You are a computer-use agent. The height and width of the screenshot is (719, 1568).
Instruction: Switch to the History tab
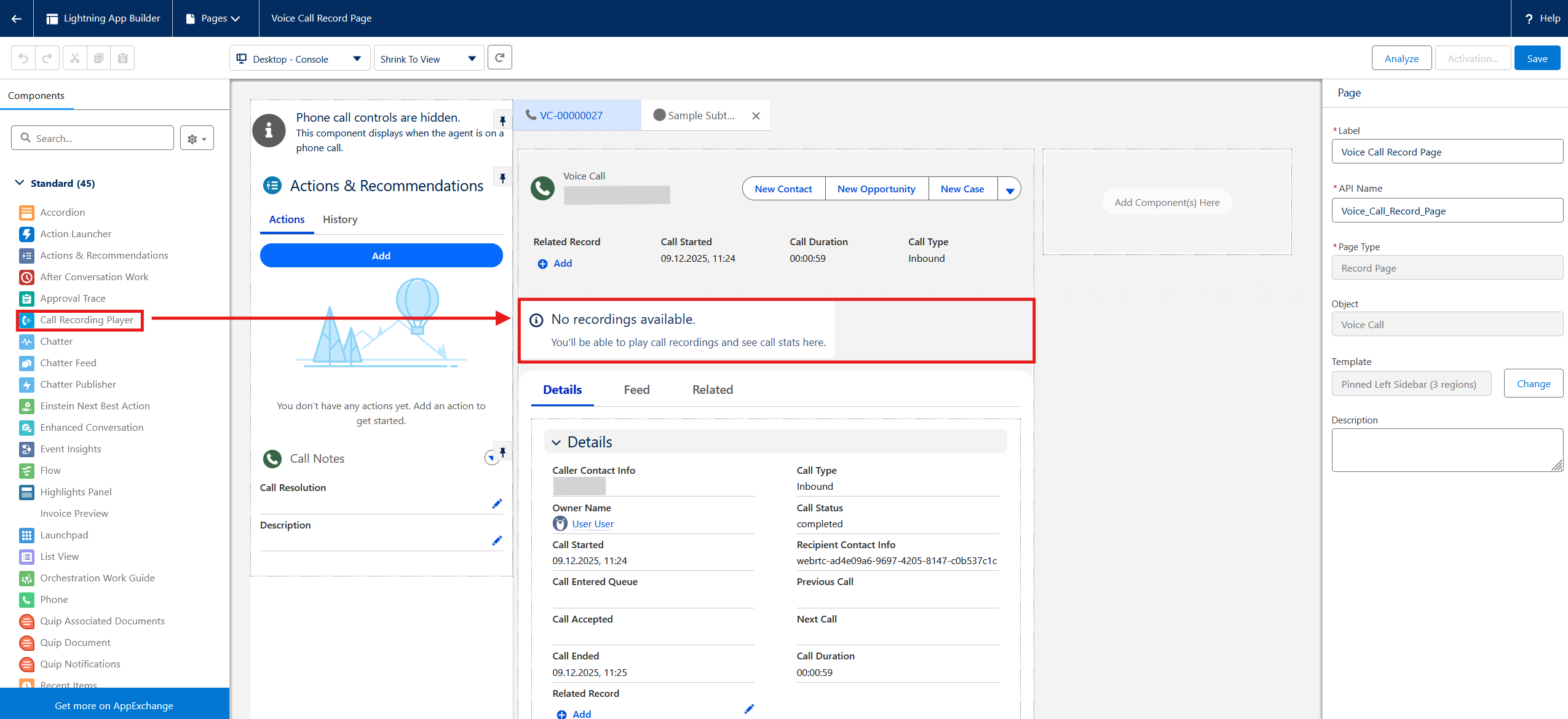point(339,219)
